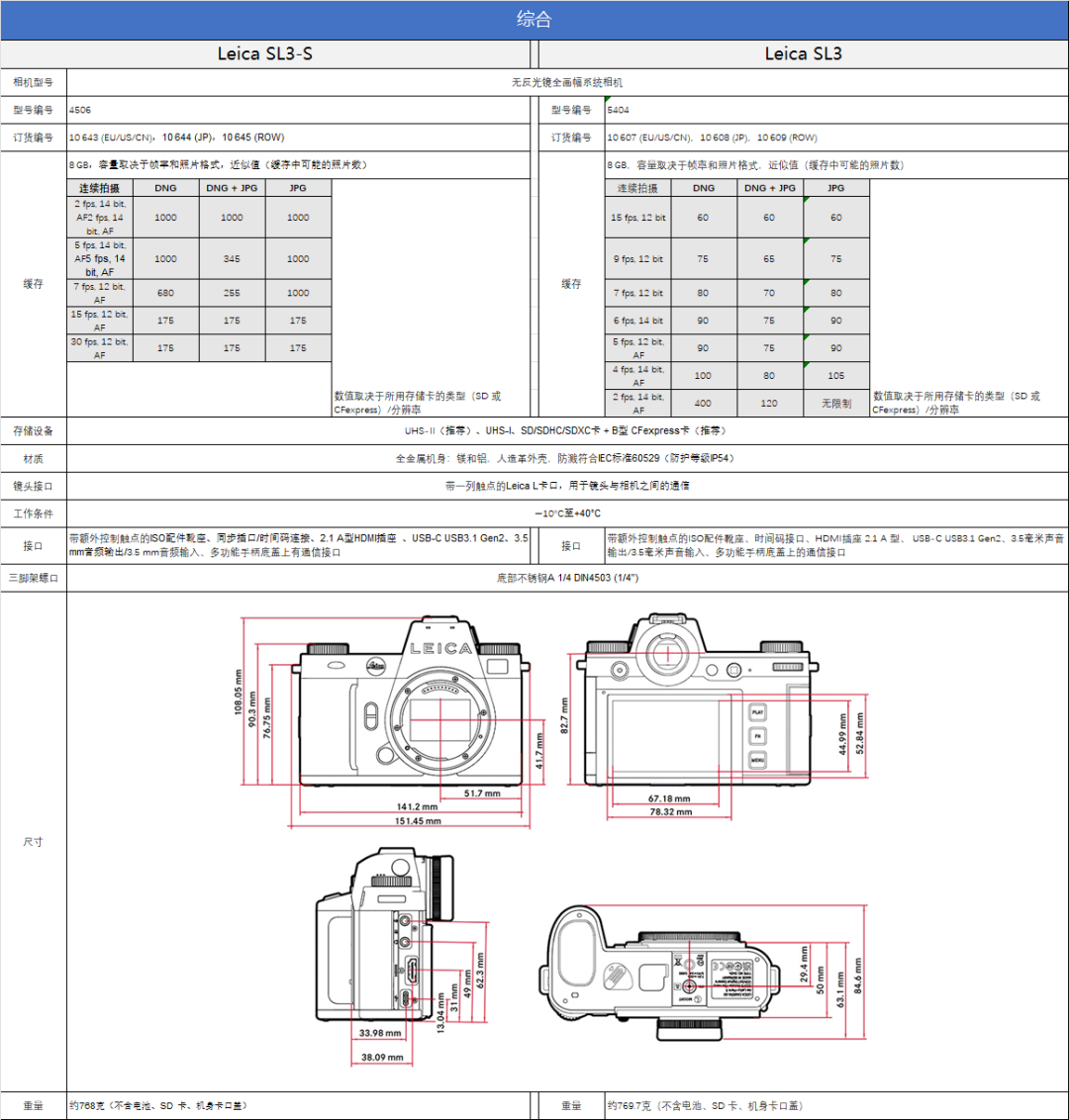The width and height of the screenshot is (1069, 1120).
Task: Click the –10°C至+40°C cell
Action: pyautogui.click(x=567, y=513)
